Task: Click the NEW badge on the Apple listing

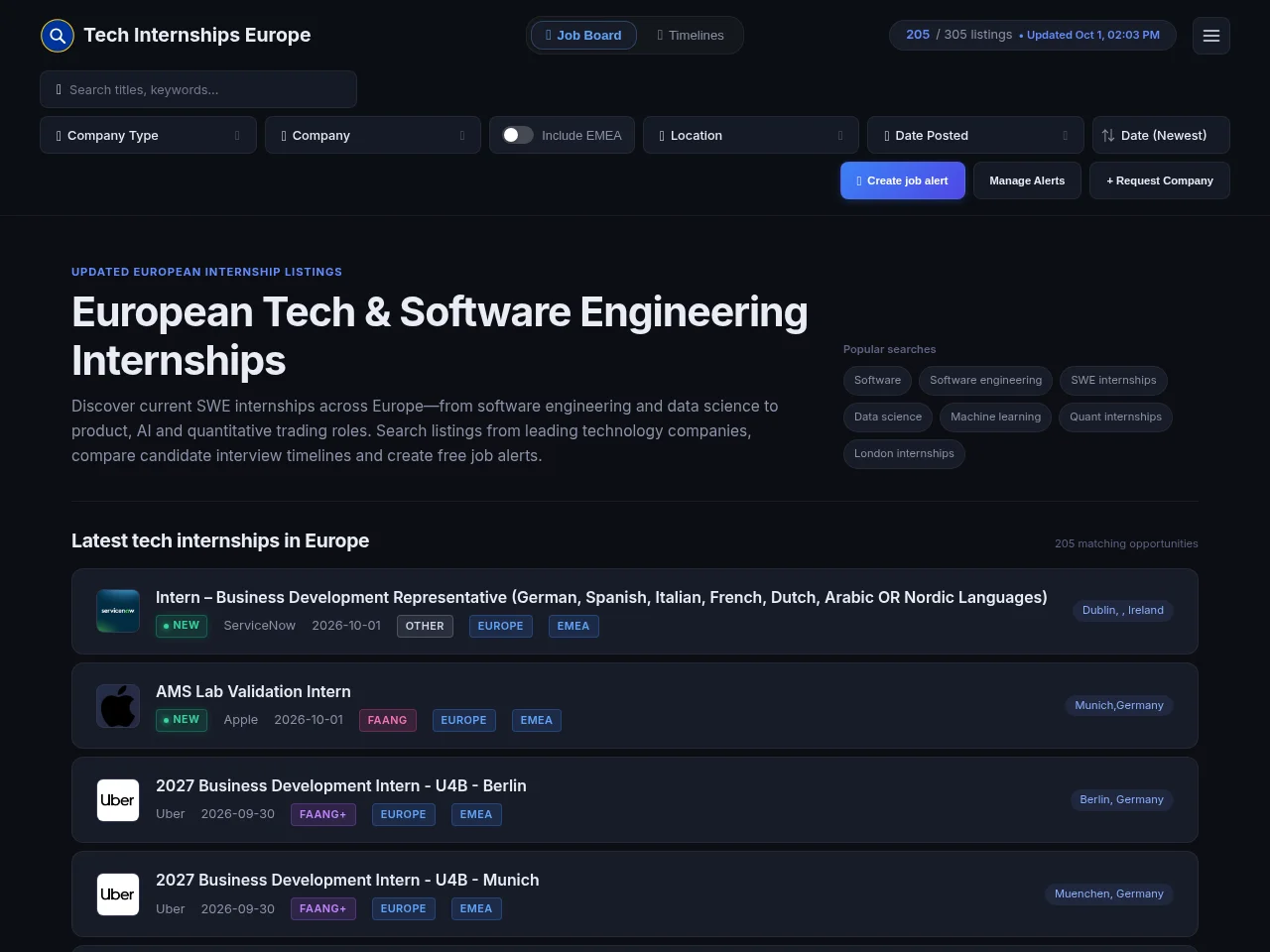Action: click(182, 720)
